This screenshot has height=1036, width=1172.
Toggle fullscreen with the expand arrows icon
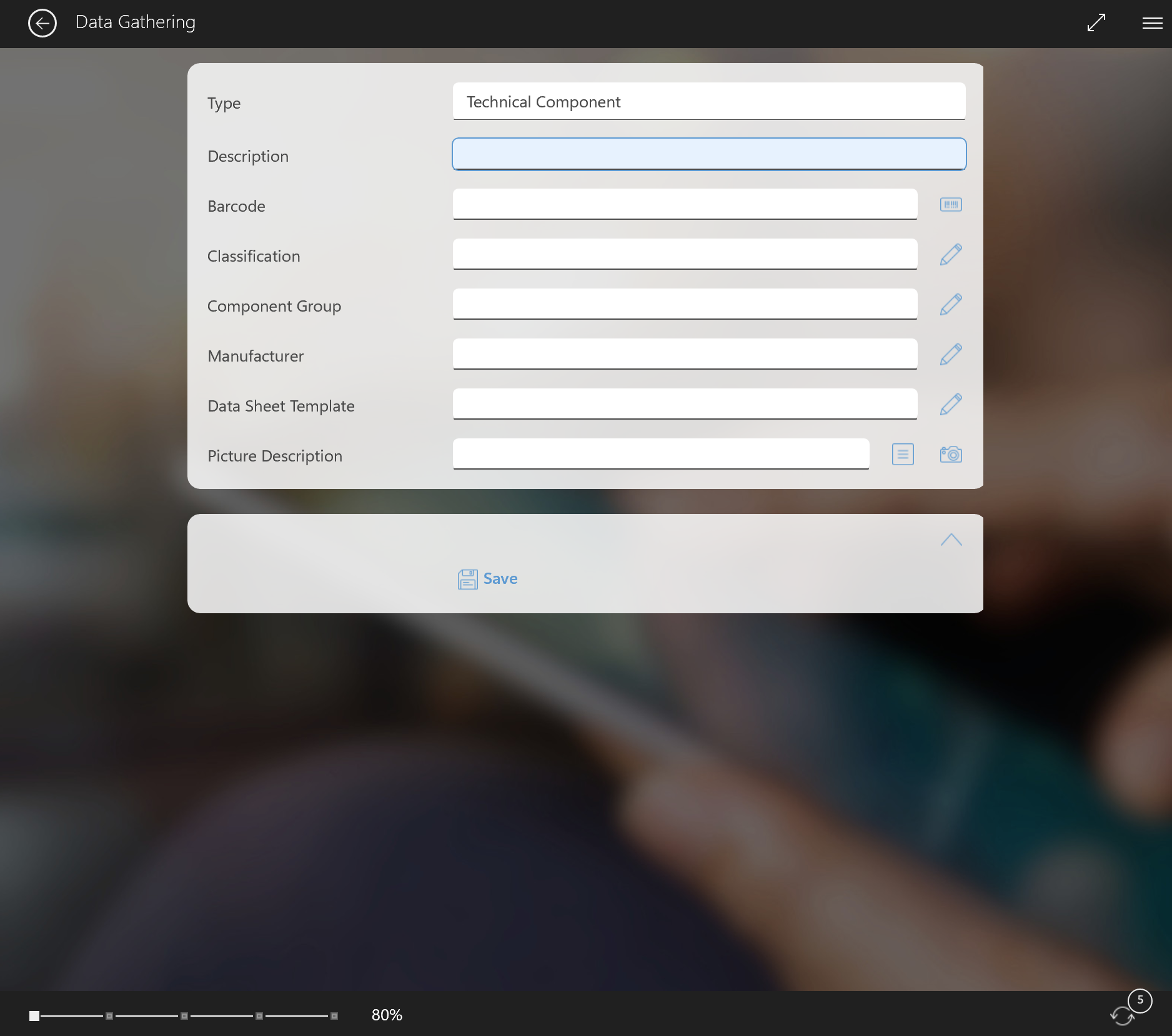[x=1096, y=23]
